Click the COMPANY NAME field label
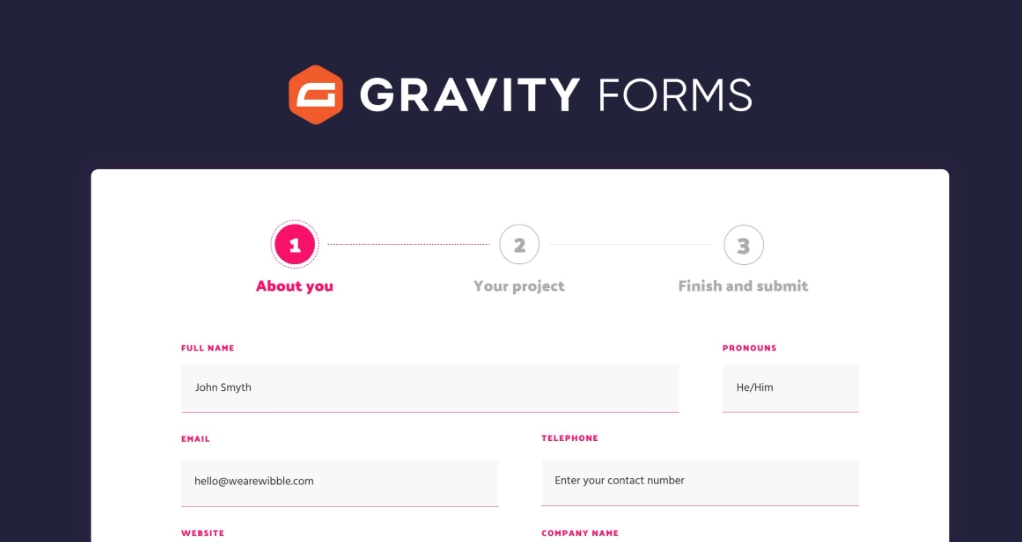Viewport: 1022px width, 542px height. tap(580, 533)
